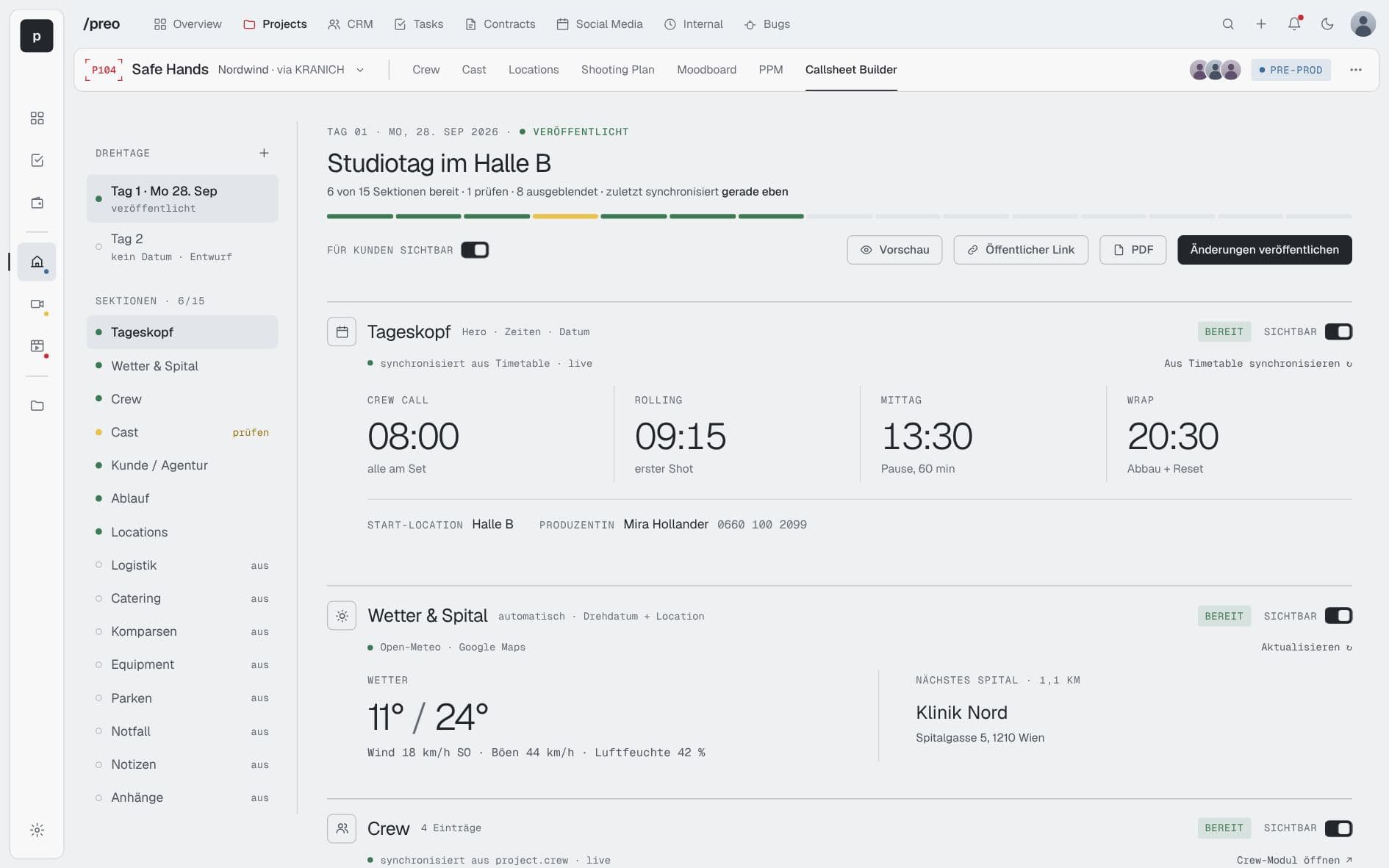Click the plus icon in top bar
Viewport: 1389px width, 868px height.
pos(1261,24)
